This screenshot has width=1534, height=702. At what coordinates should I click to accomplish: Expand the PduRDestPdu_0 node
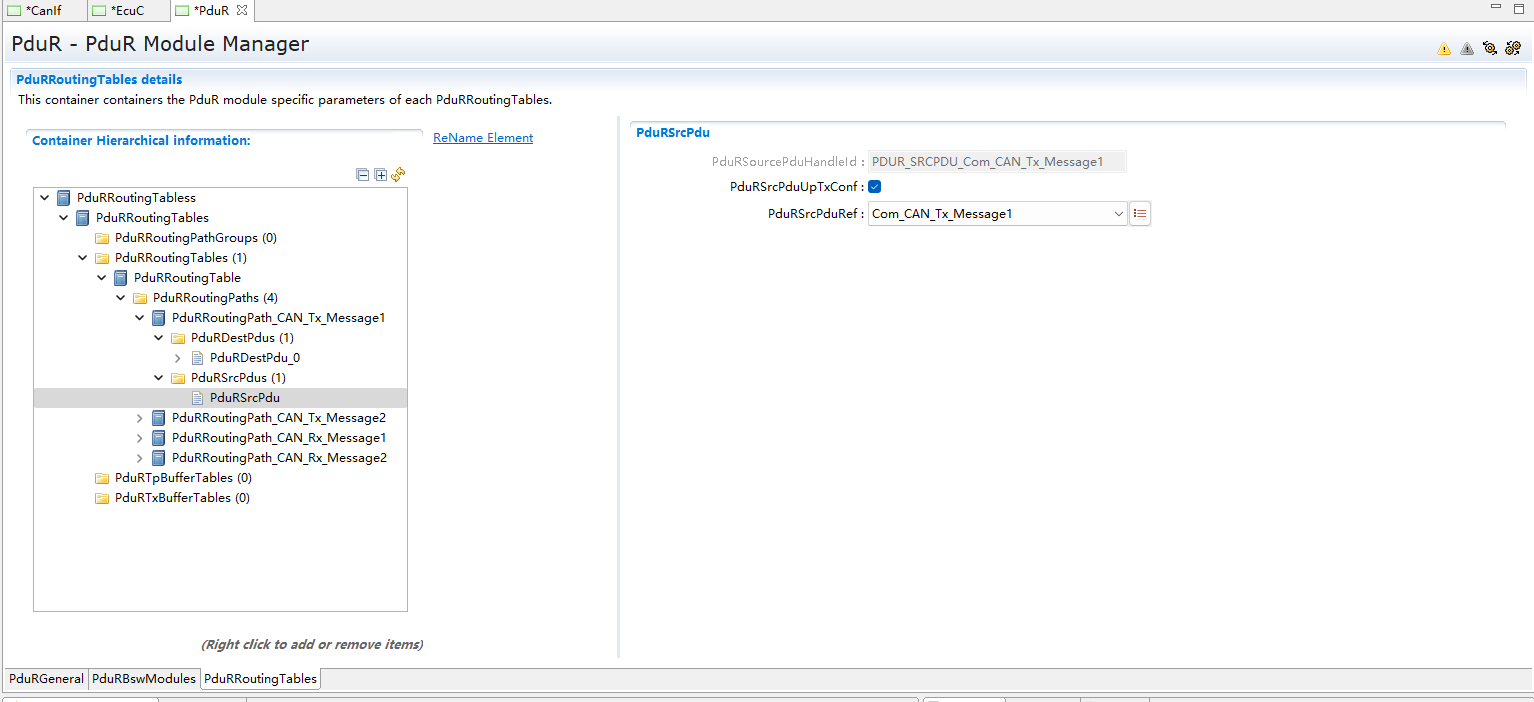(178, 358)
